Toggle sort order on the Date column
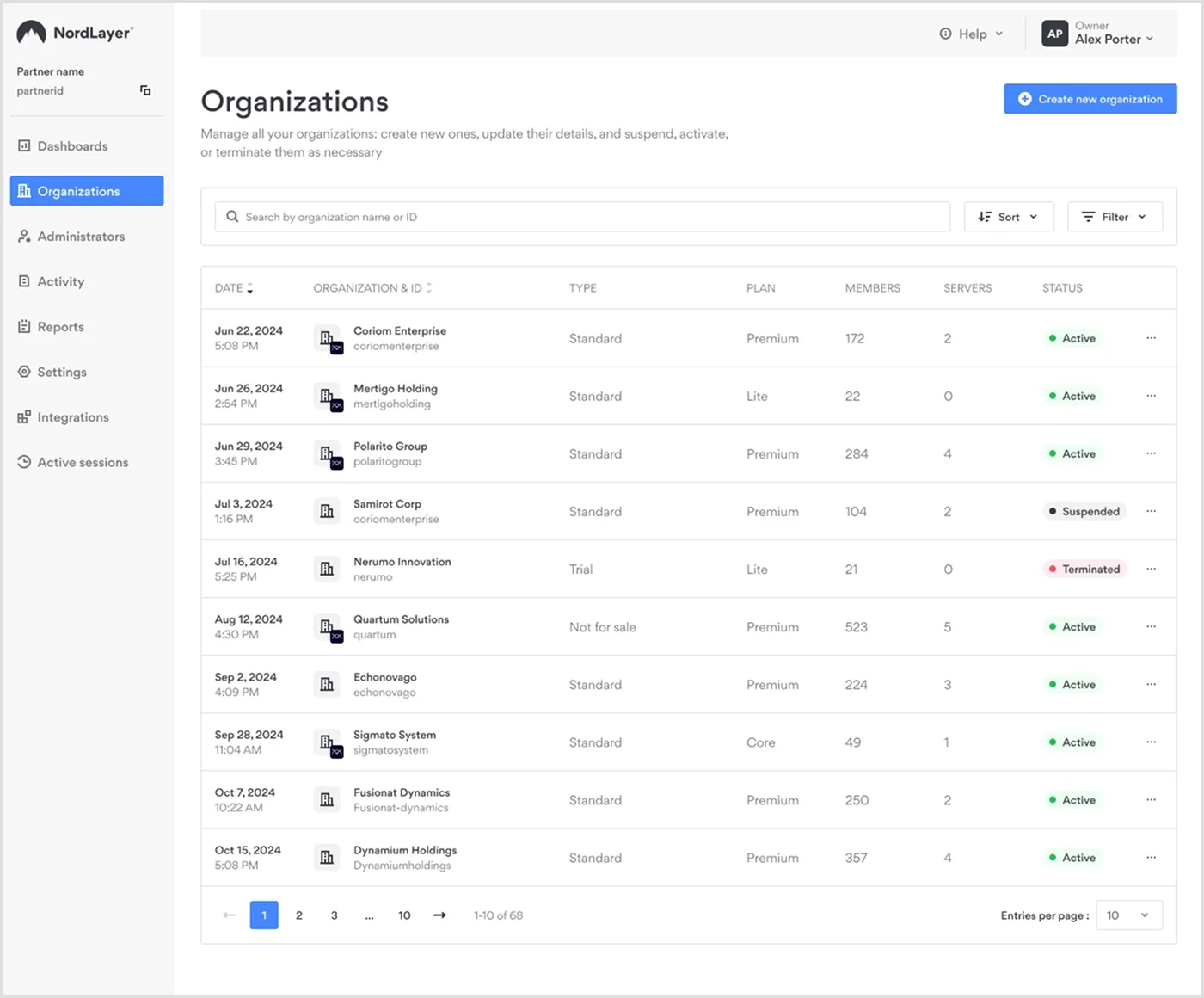 [249, 287]
